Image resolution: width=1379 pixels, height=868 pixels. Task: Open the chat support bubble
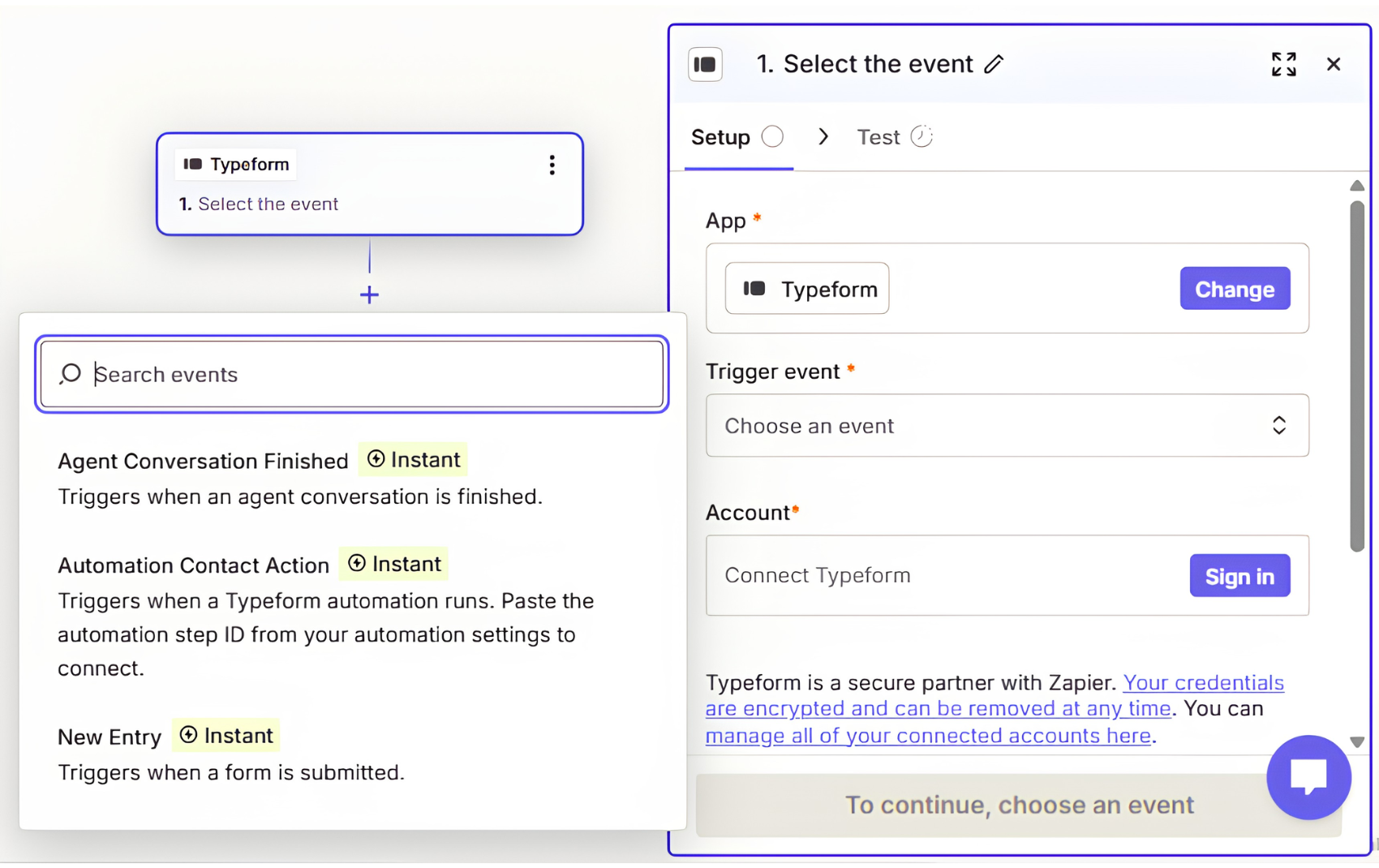point(1308,777)
